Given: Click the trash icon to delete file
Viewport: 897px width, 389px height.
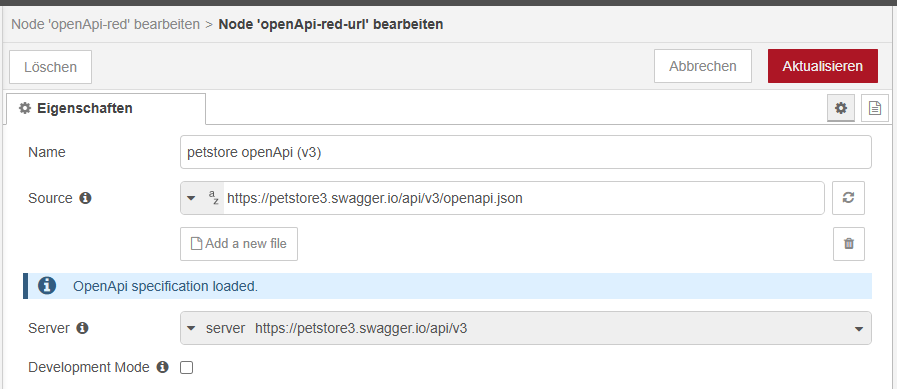Looking at the screenshot, I should pyautogui.click(x=848, y=244).
